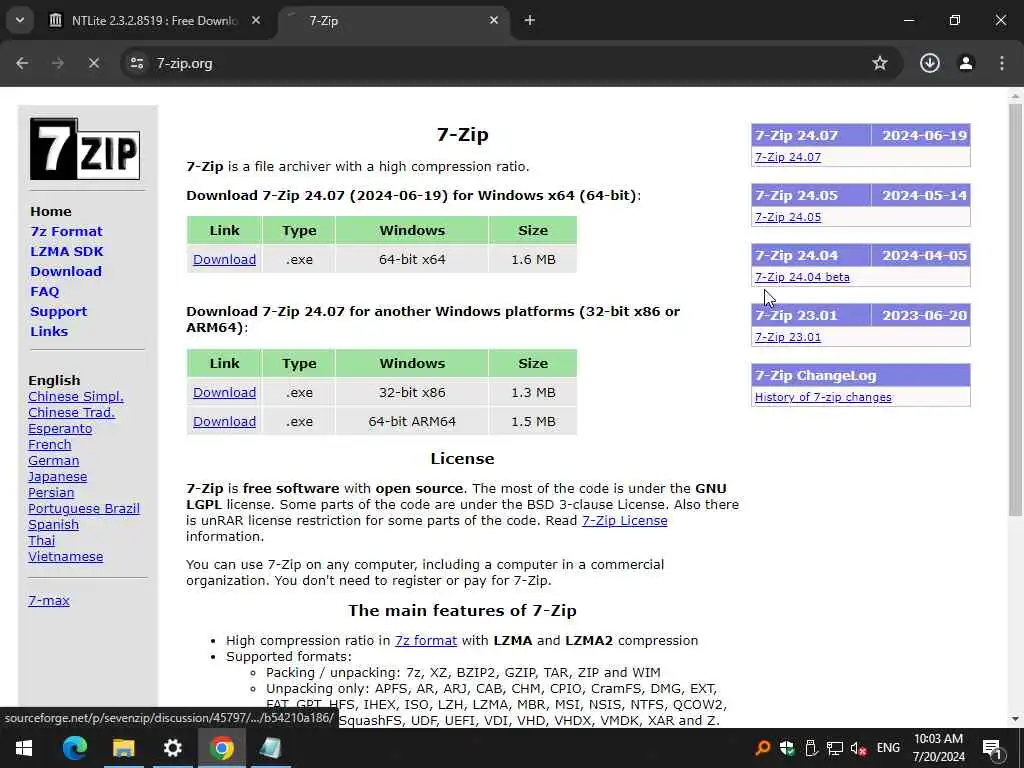Switch language to German
Screen dimensions: 1024x768
pyautogui.click(x=54, y=460)
